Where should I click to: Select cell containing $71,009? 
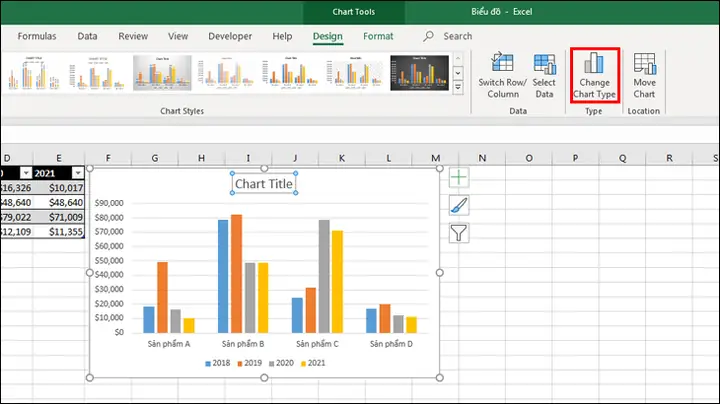[x=59, y=217]
